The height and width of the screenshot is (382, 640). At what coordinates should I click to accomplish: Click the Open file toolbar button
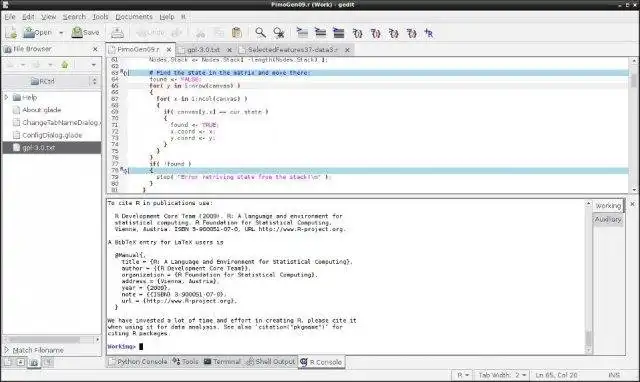(38, 33)
